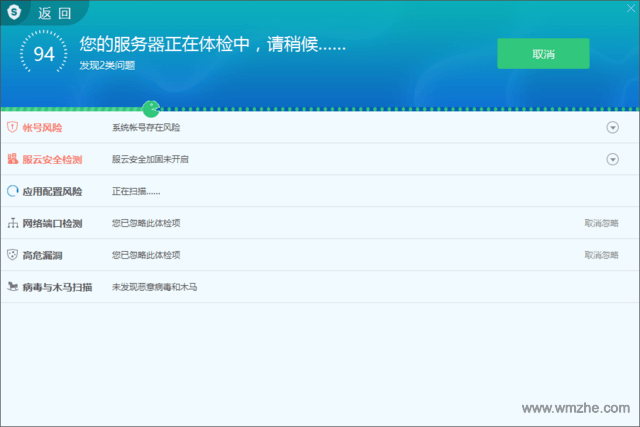Screen dimensions: 640x427
Task: Click the shield logo icon
Action: pos(14,12)
